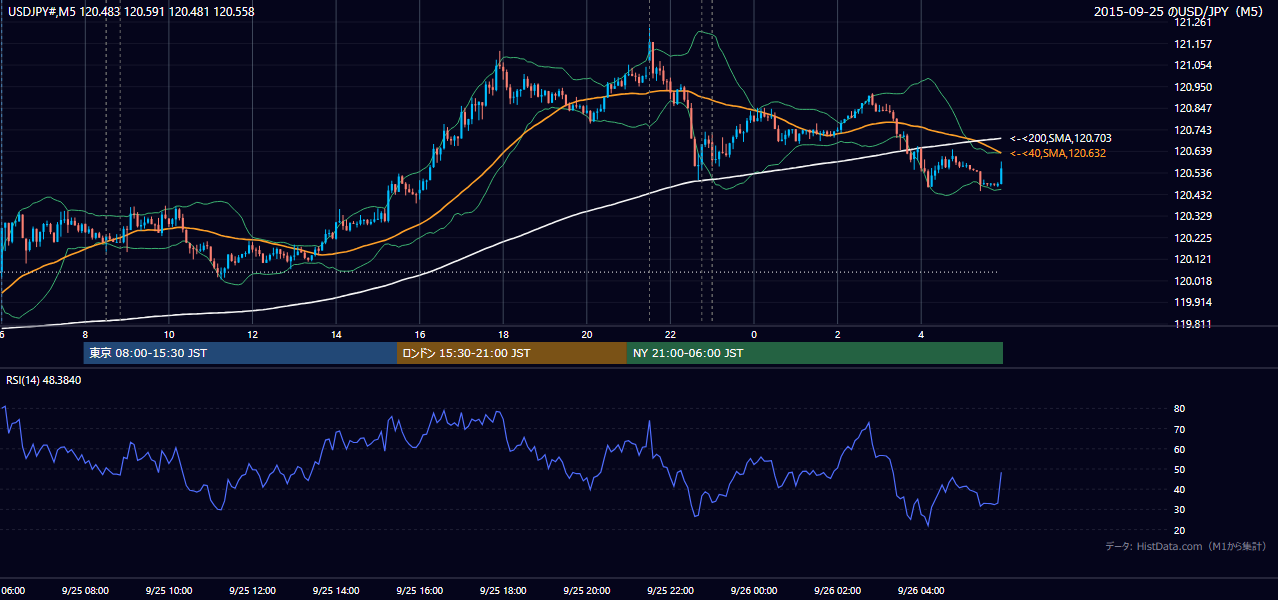
Task: Click price axis value 119.914
Action: click(x=1194, y=302)
